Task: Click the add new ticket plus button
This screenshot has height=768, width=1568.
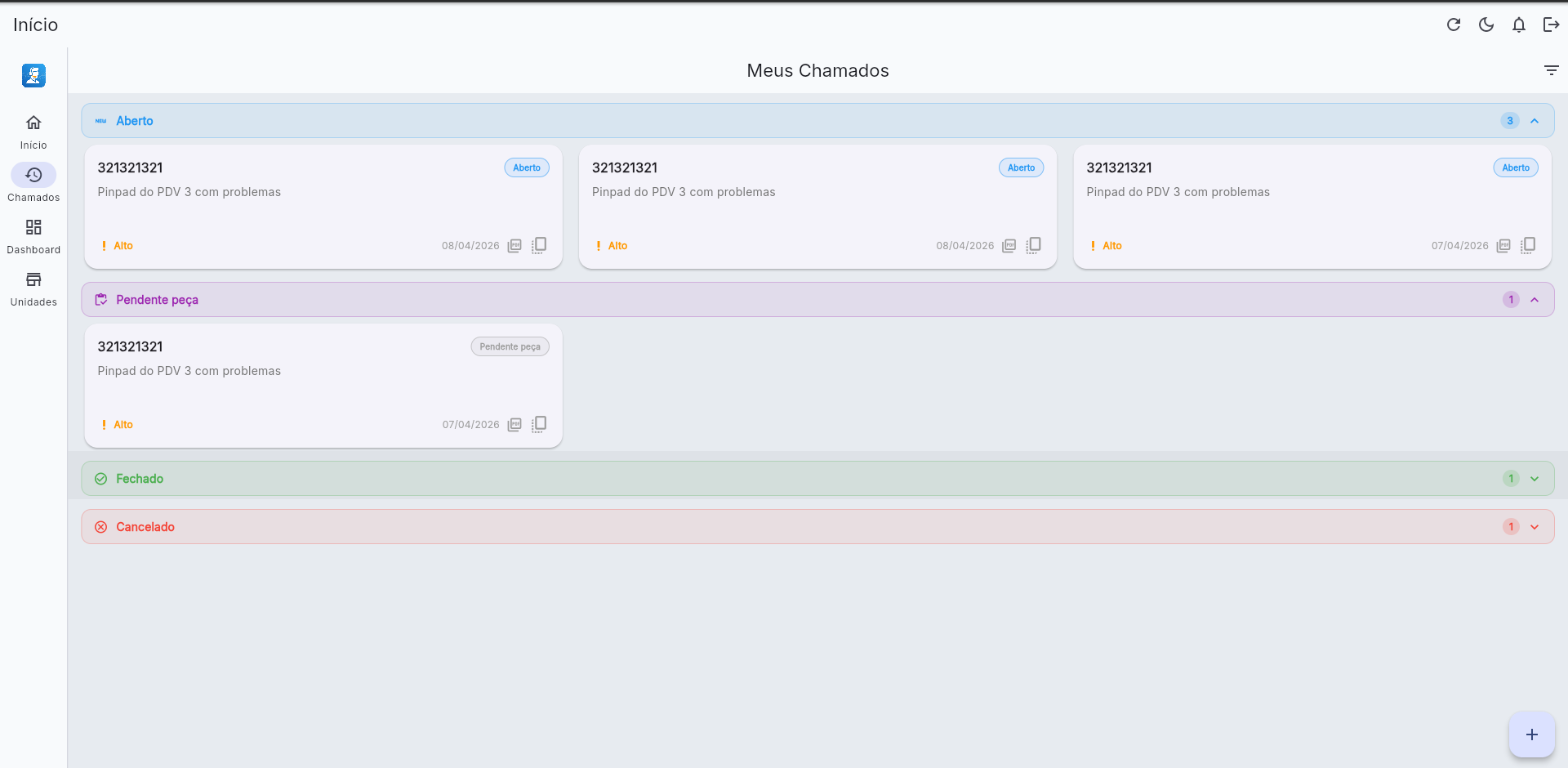Action: 1531,735
